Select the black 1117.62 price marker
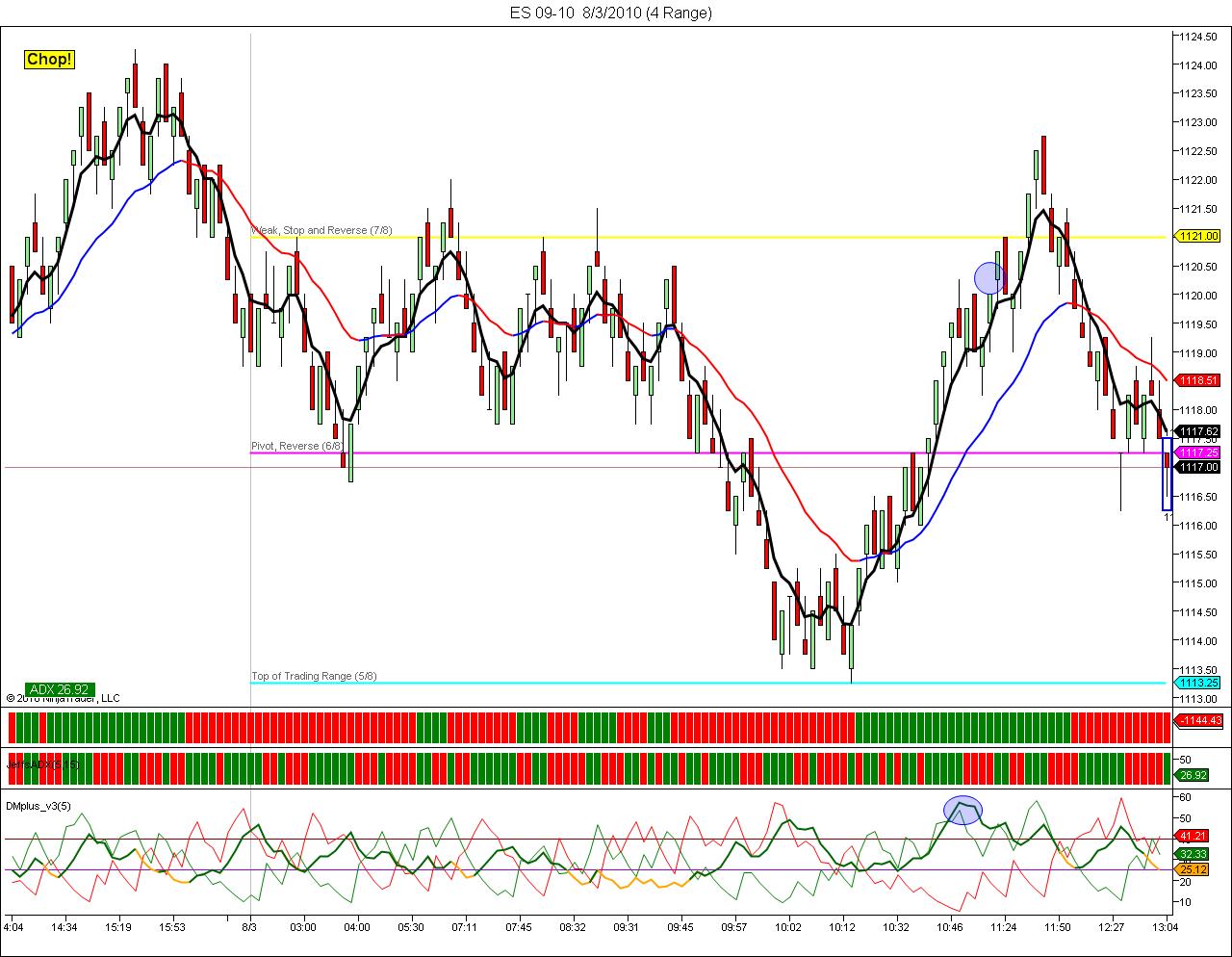 click(x=1198, y=431)
